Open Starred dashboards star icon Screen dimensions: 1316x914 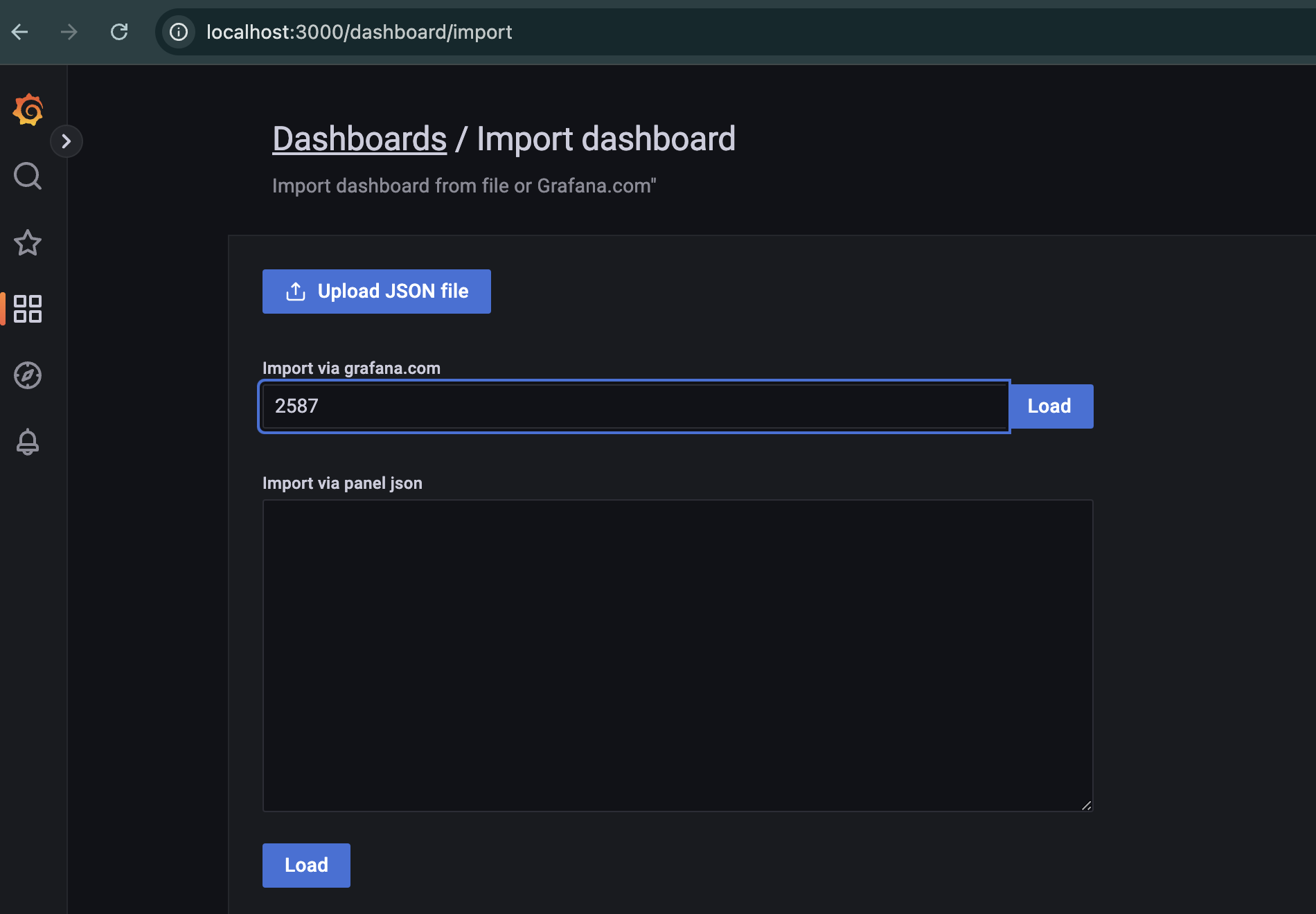[28, 242]
